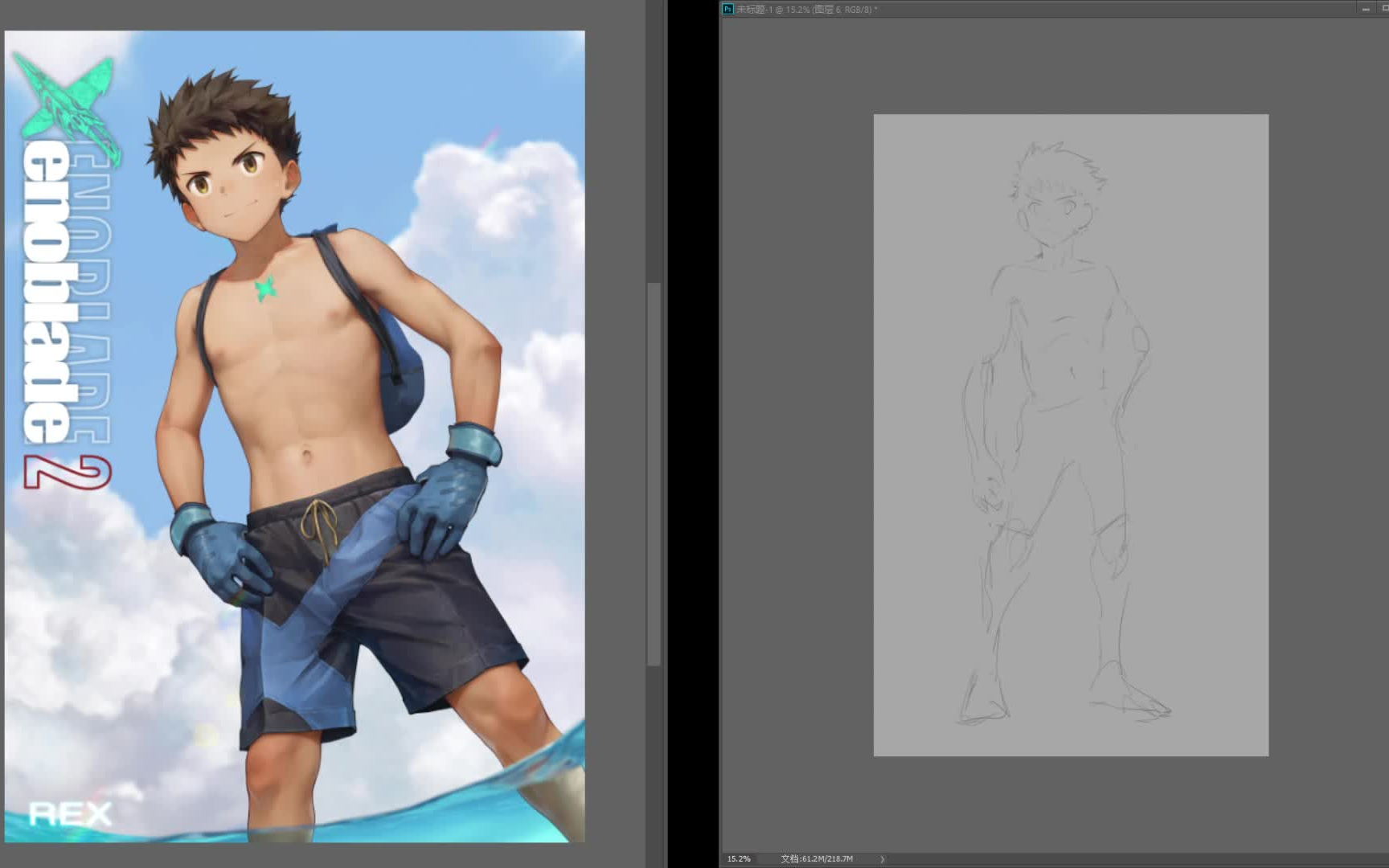Open status bar info options arrow
The width and height of the screenshot is (1389, 868).
tap(882, 858)
